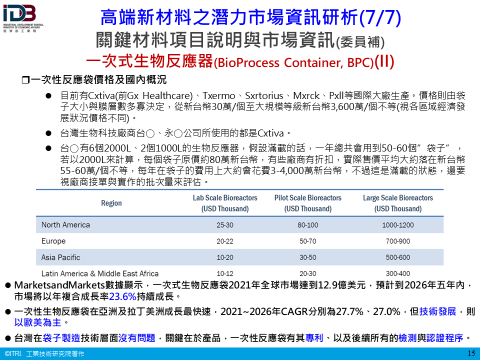Select the Europe row label
Image resolution: width=480 pixels, height=360 pixels.
pyautogui.click(x=53, y=241)
